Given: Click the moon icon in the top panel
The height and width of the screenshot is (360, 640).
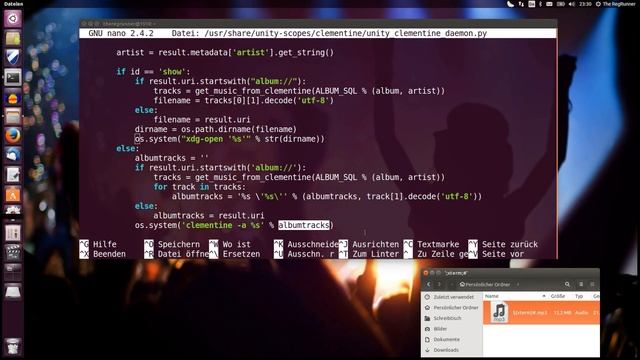Looking at the screenshot, I should tap(510, 4).
